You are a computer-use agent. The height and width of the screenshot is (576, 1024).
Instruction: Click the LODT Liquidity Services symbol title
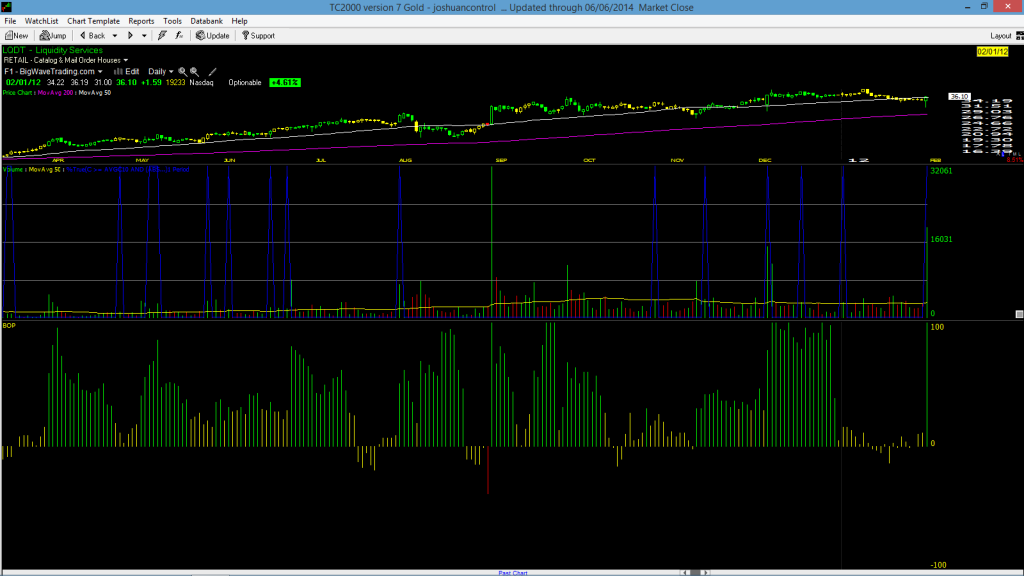[x=53, y=50]
